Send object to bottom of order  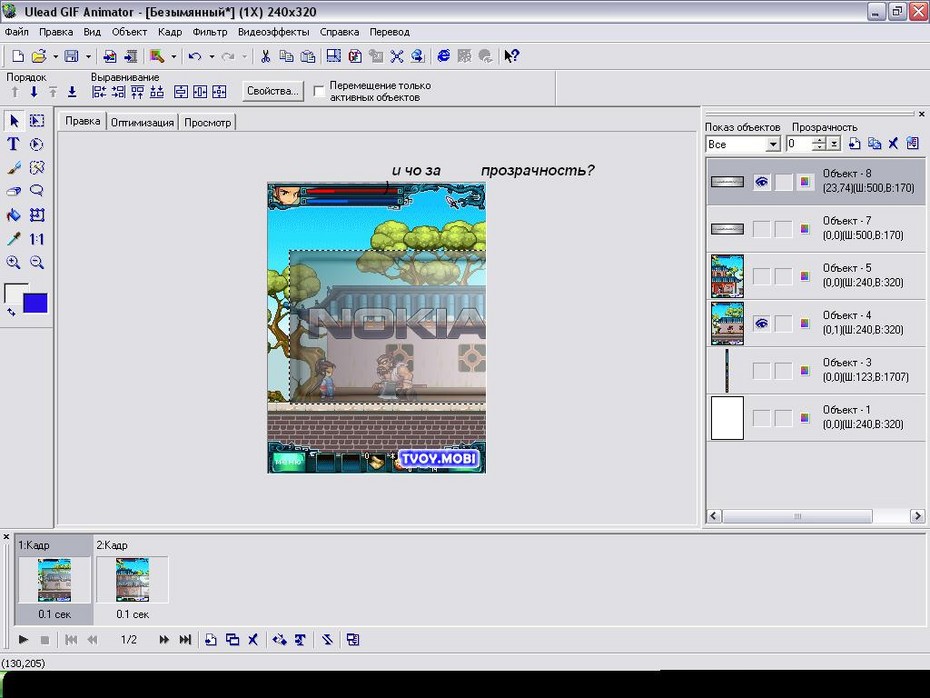pyautogui.click(x=72, y=92)
